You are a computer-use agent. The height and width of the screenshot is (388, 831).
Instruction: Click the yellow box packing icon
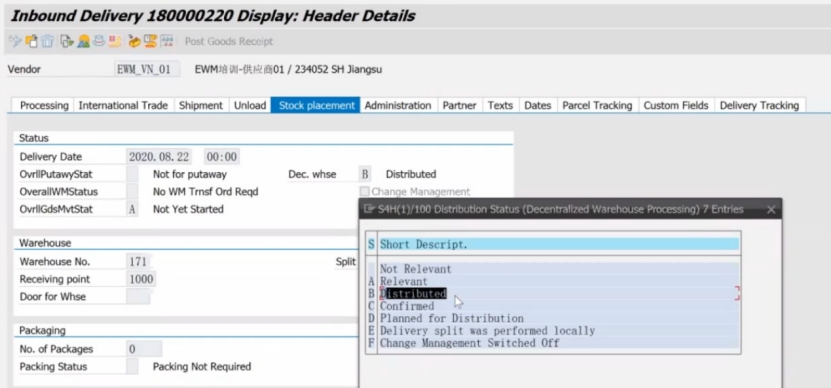coord(135,41)
